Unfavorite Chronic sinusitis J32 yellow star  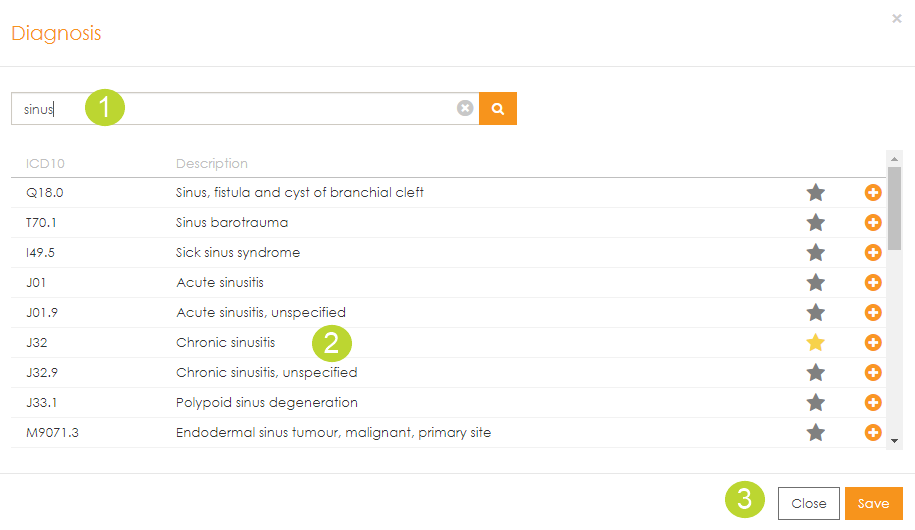point(816,343)
